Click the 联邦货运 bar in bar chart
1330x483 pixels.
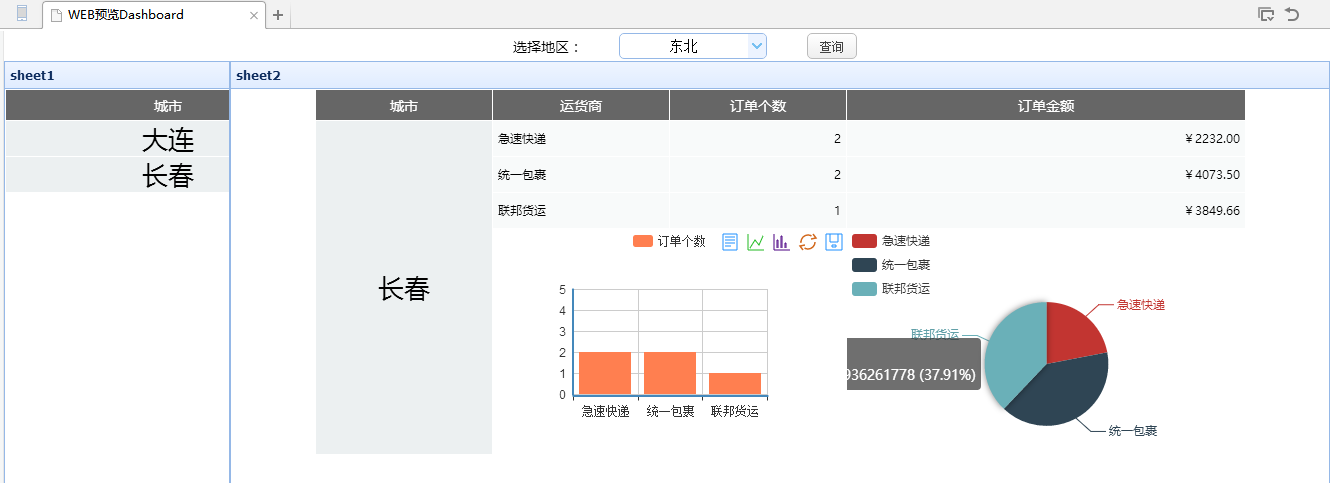735,383
